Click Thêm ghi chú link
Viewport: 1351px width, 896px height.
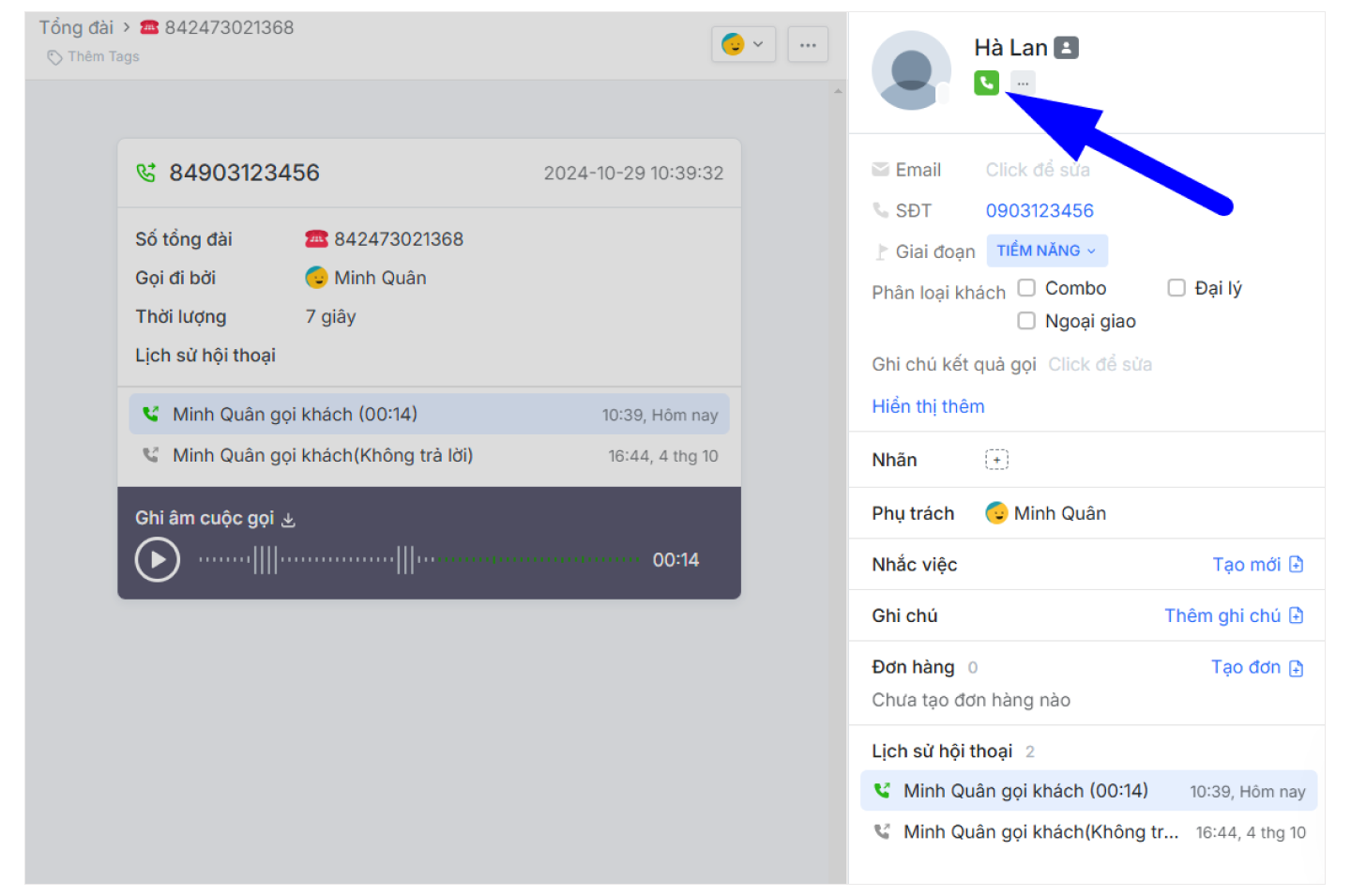pos(1233,615)
